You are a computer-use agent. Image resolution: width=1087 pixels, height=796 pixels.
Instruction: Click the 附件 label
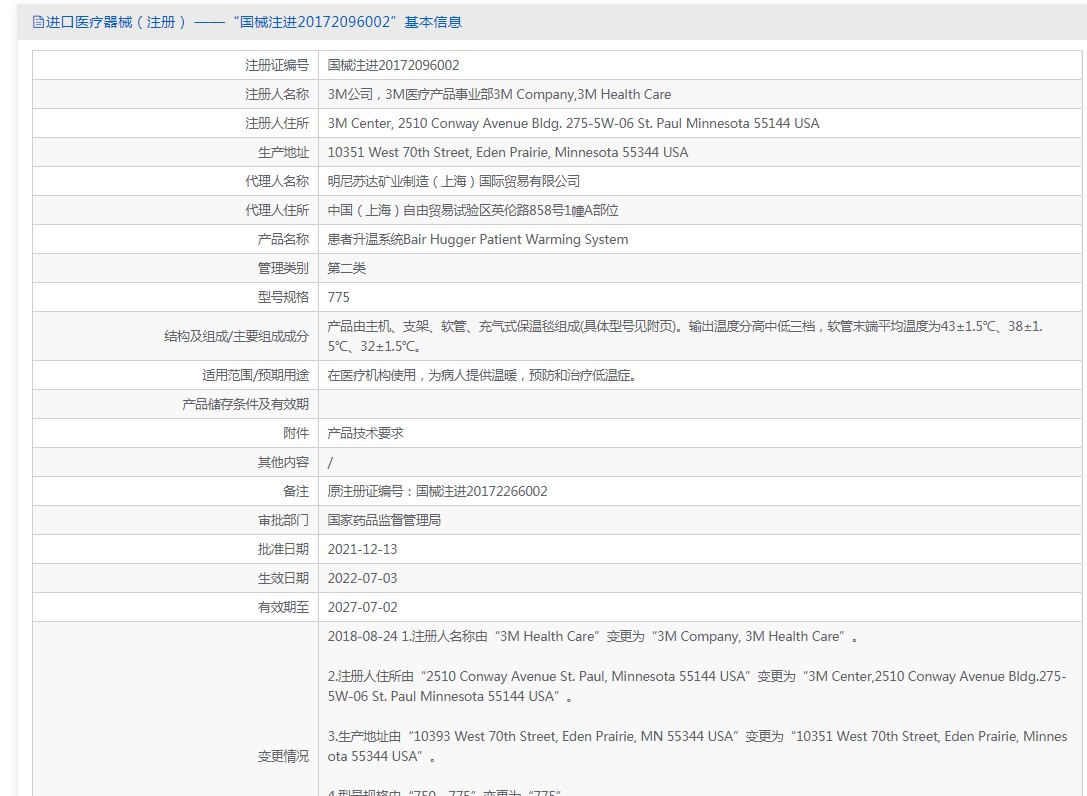tap(296, 433)
